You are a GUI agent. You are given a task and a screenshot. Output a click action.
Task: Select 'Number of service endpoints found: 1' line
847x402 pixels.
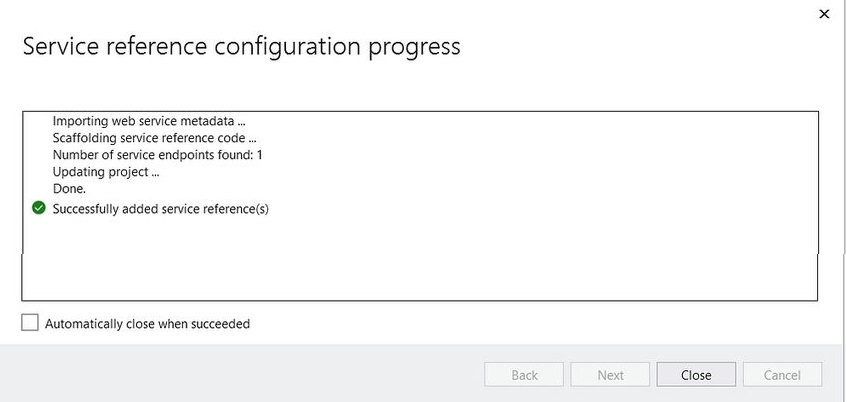click(158, 155)
